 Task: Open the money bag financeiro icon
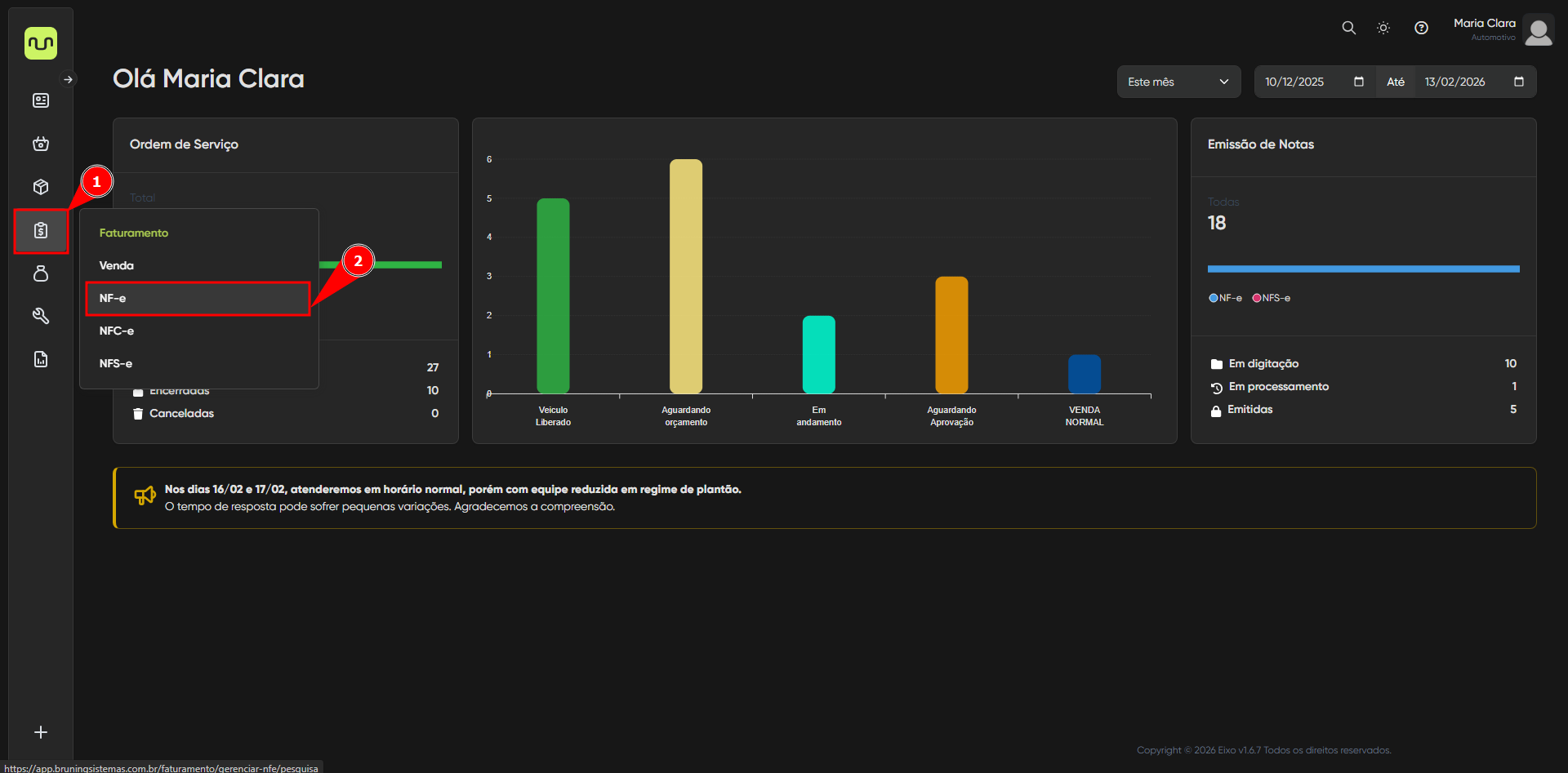pyautogui.click(x=41, y=273)
